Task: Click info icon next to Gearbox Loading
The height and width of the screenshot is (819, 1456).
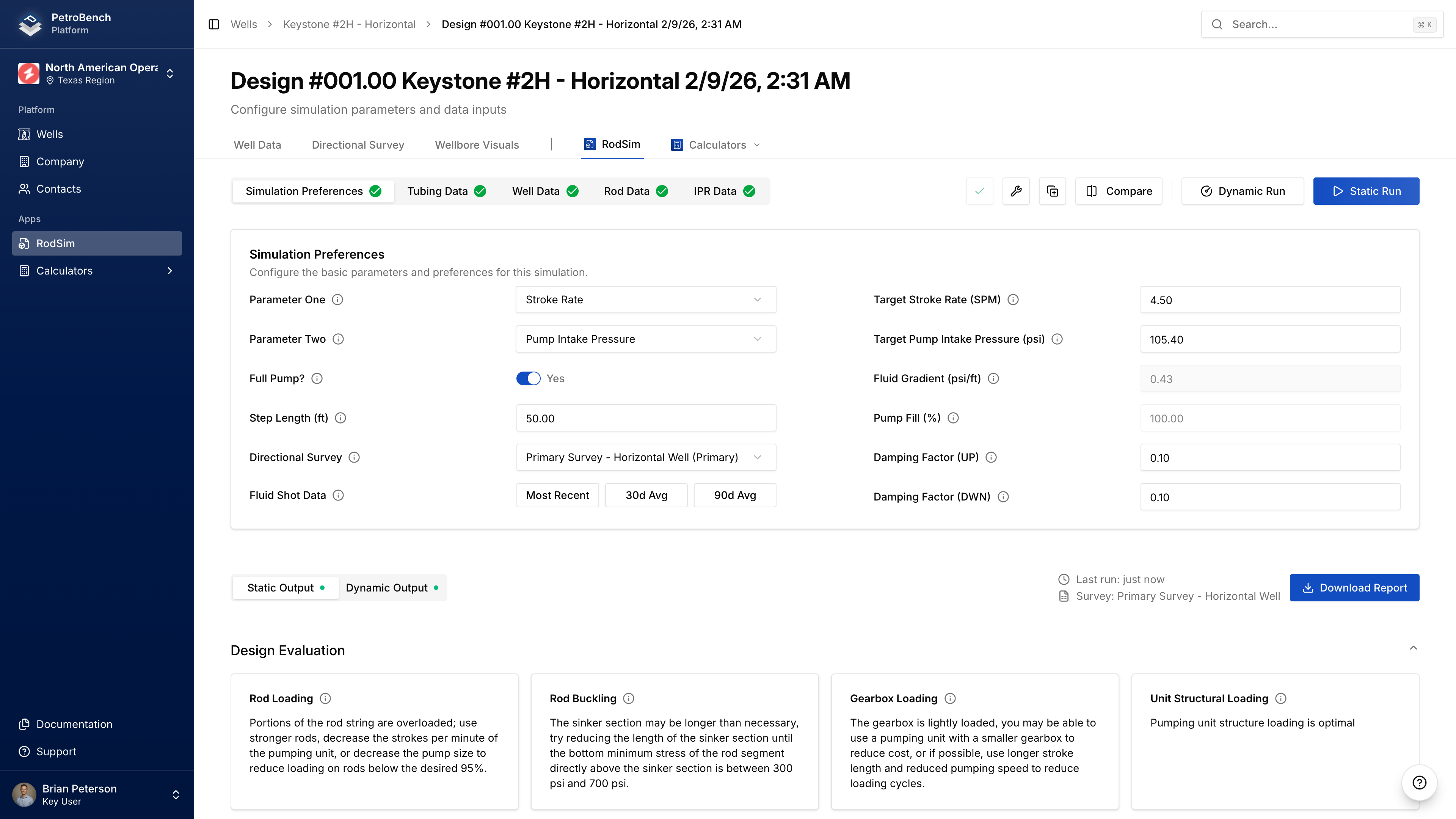Action: coord(950,698)
